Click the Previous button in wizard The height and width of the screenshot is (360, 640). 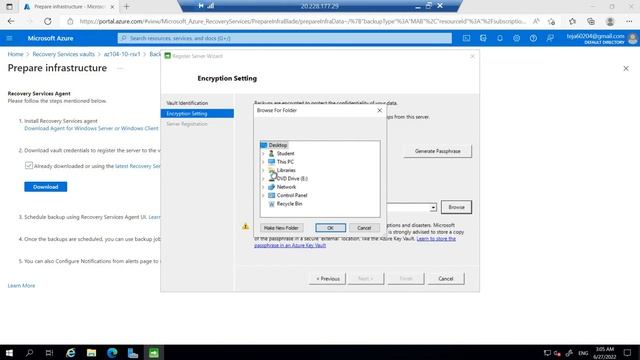pyautogui.click(x=327, y=279)
